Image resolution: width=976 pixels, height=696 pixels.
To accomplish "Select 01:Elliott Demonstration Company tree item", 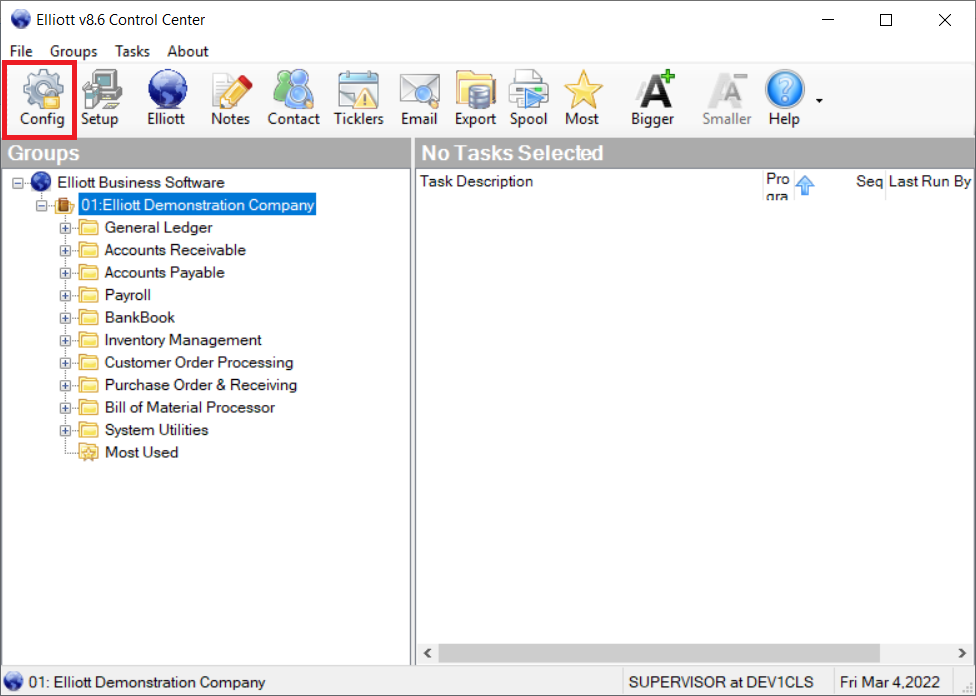I will click(197, 205).
